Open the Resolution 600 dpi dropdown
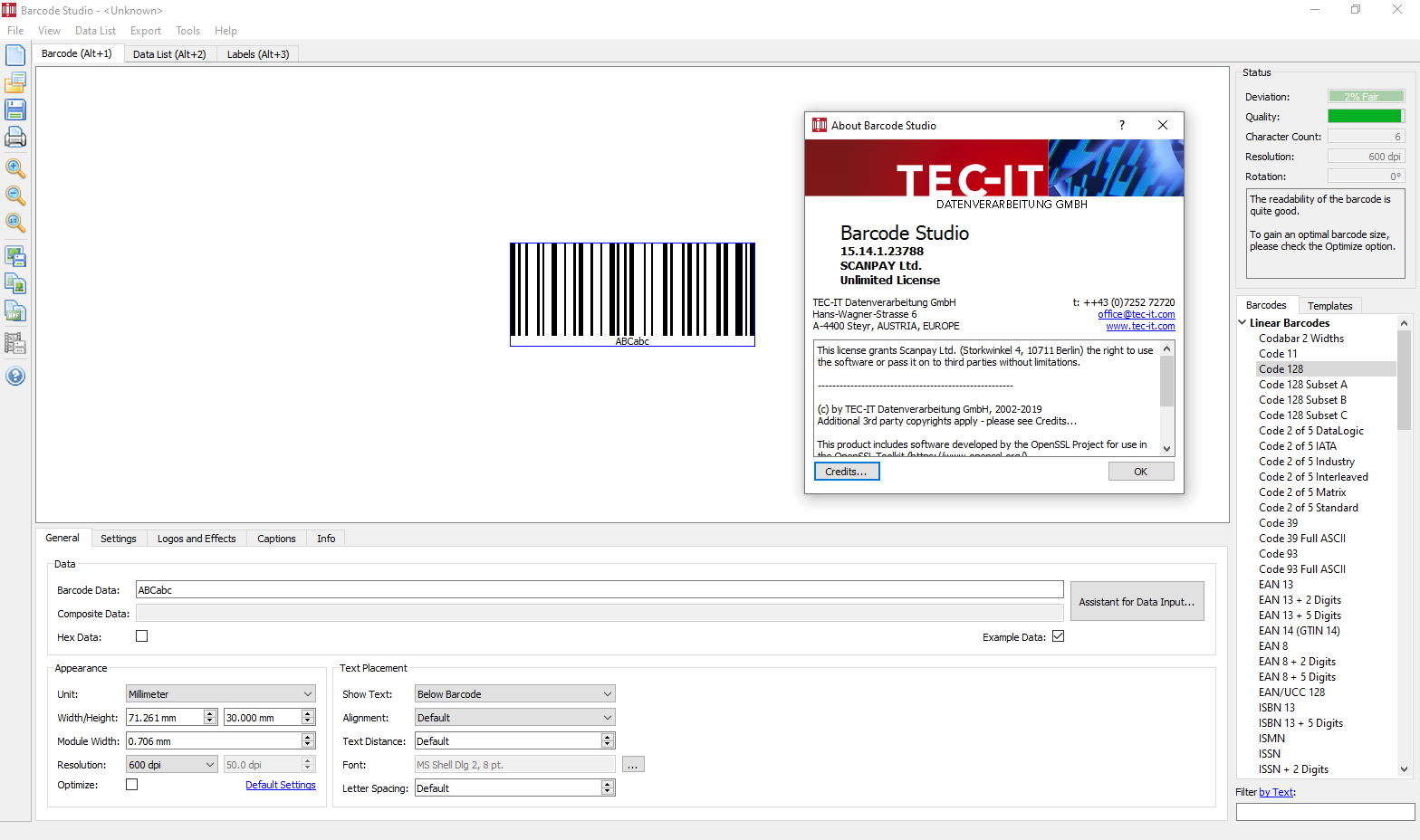The height and width of the screenshot is (840, 1420). click(x=172, y=765)
